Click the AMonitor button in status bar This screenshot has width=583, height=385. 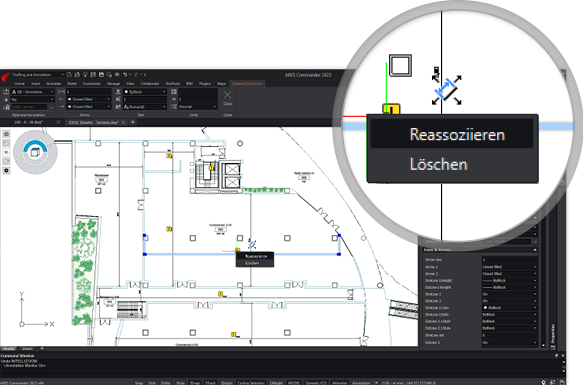339,382
